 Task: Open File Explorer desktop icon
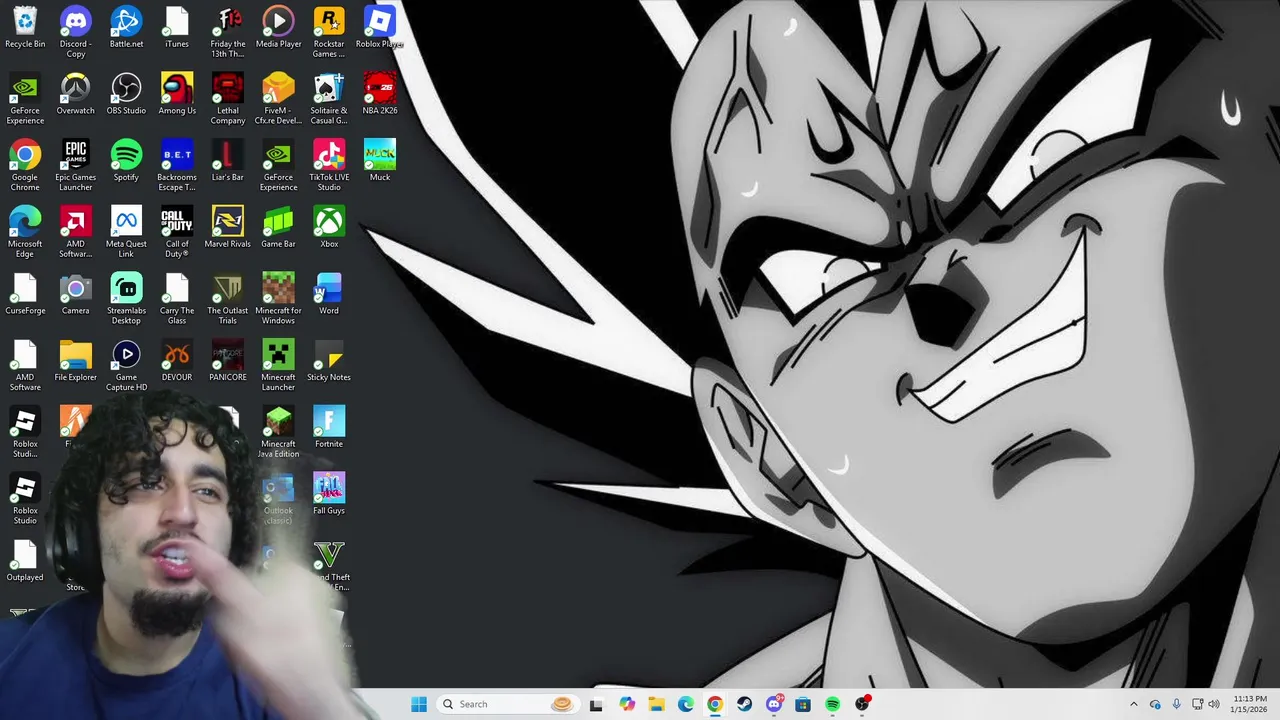point(75,362)
